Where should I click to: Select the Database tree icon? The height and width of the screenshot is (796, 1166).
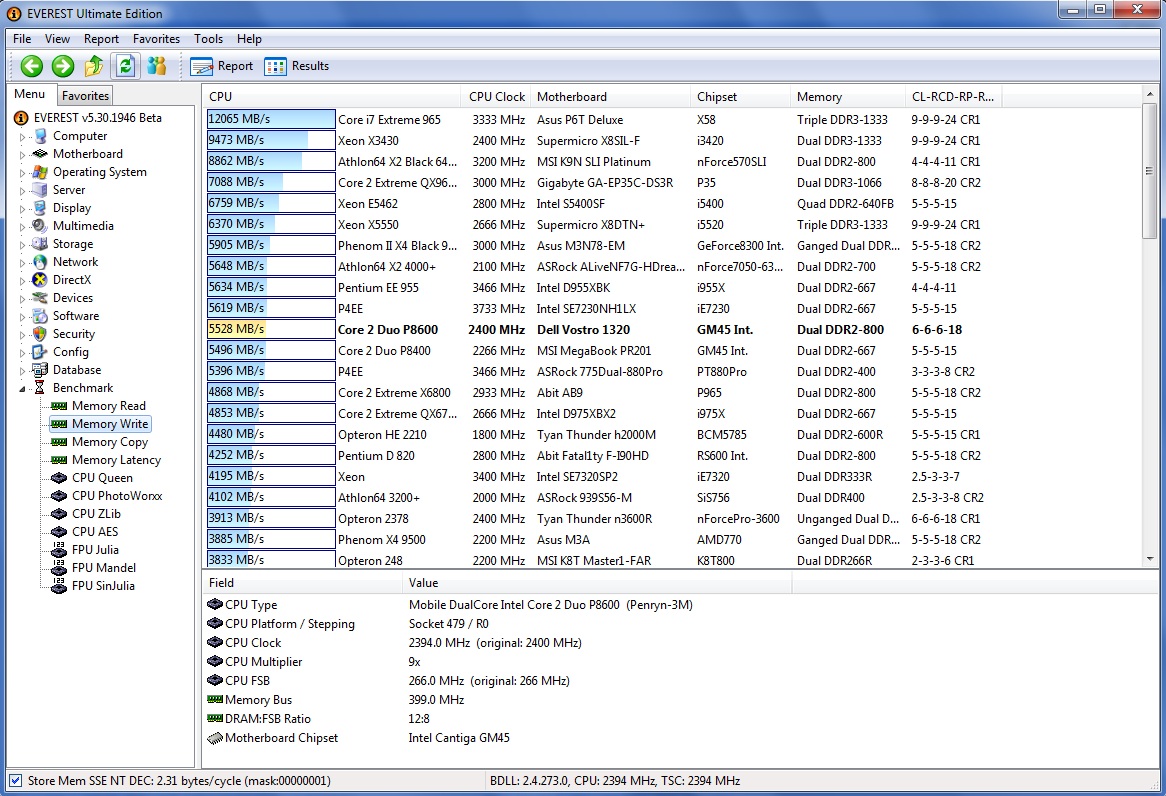pos(40,370)
